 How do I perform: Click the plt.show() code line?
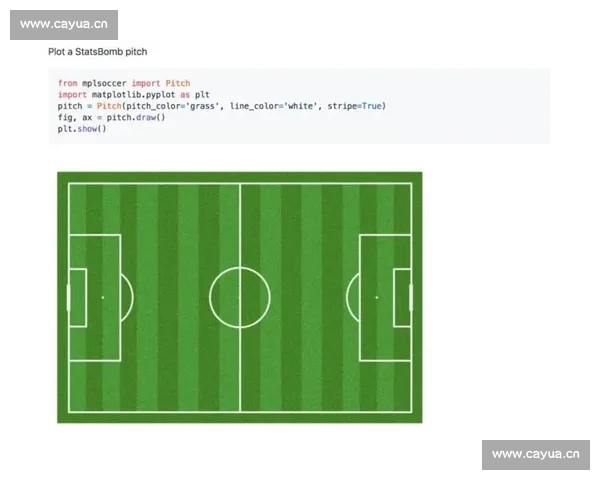pyautogui.click(x=82, y=128)
